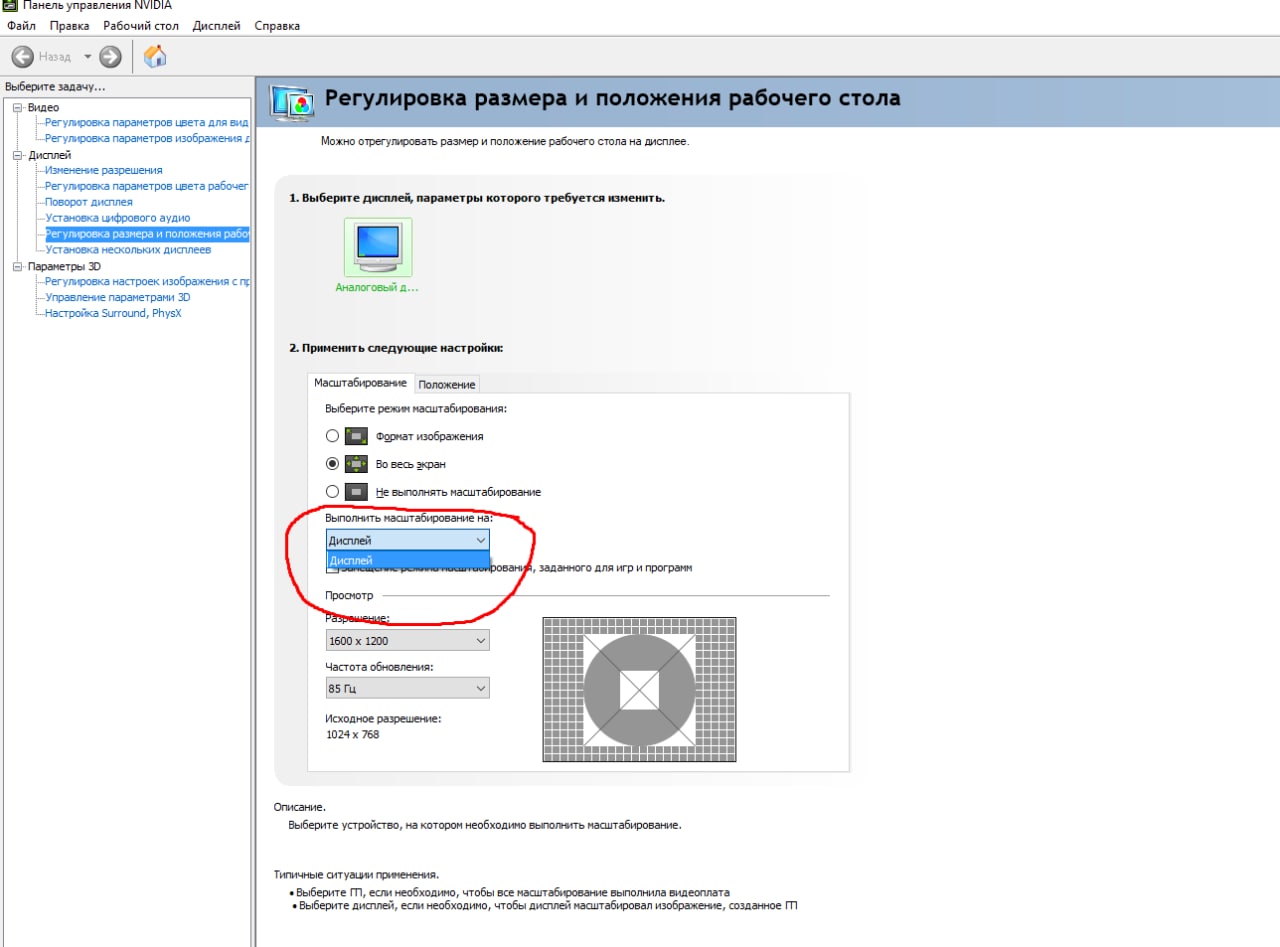Collapse the 'Дисплей' tree node
This screenshot has width=1280, height=947.
(x=17, y=155)
